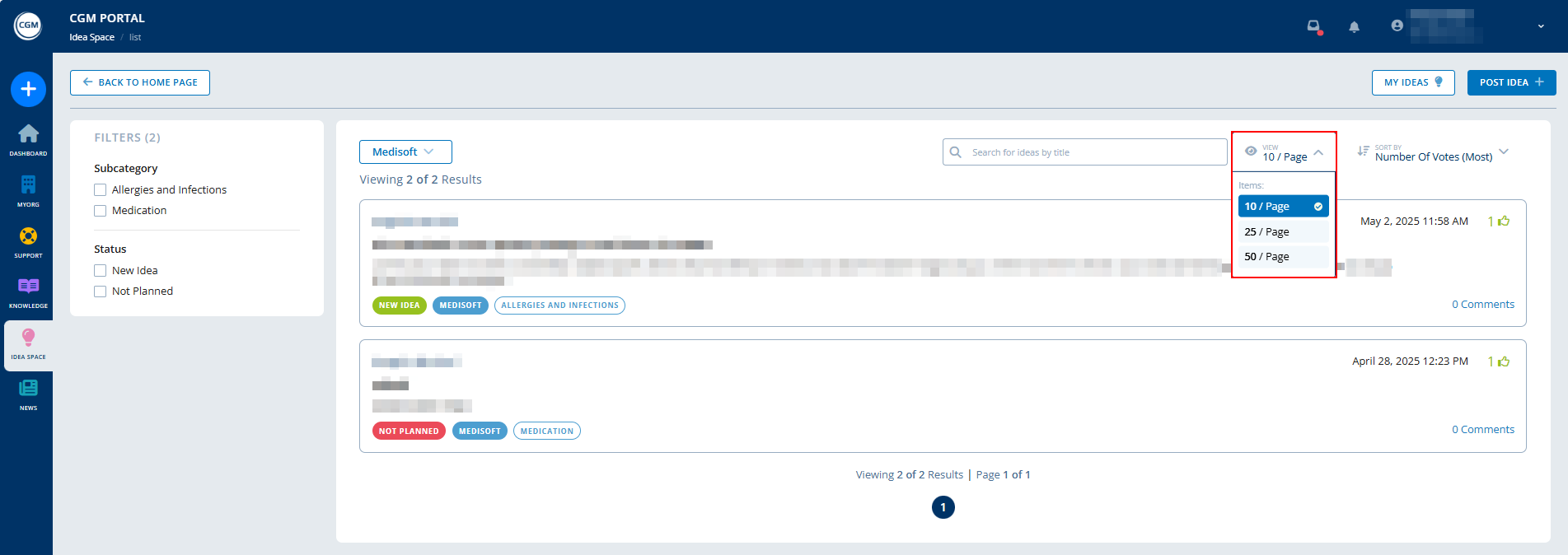Check the Allergies and Infections filter
Screen dimensions: 1568x555
(101, 190)
